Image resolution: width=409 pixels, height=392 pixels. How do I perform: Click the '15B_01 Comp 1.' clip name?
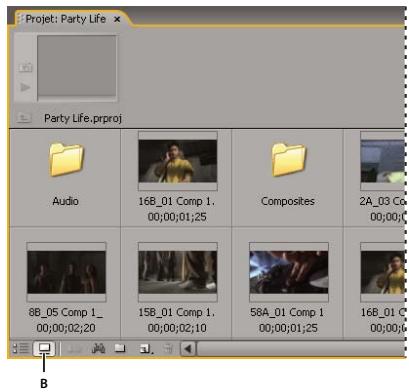pyautogui.click(x=177, y=312)
